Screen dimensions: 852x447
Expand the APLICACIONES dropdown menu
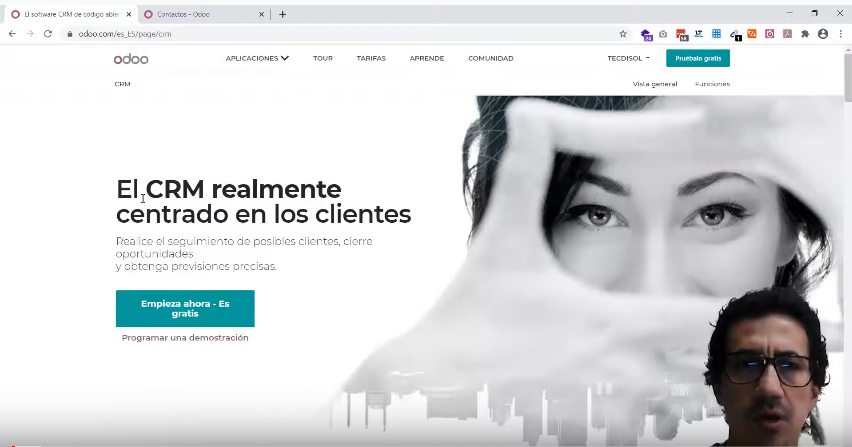[x=257, y=59]
